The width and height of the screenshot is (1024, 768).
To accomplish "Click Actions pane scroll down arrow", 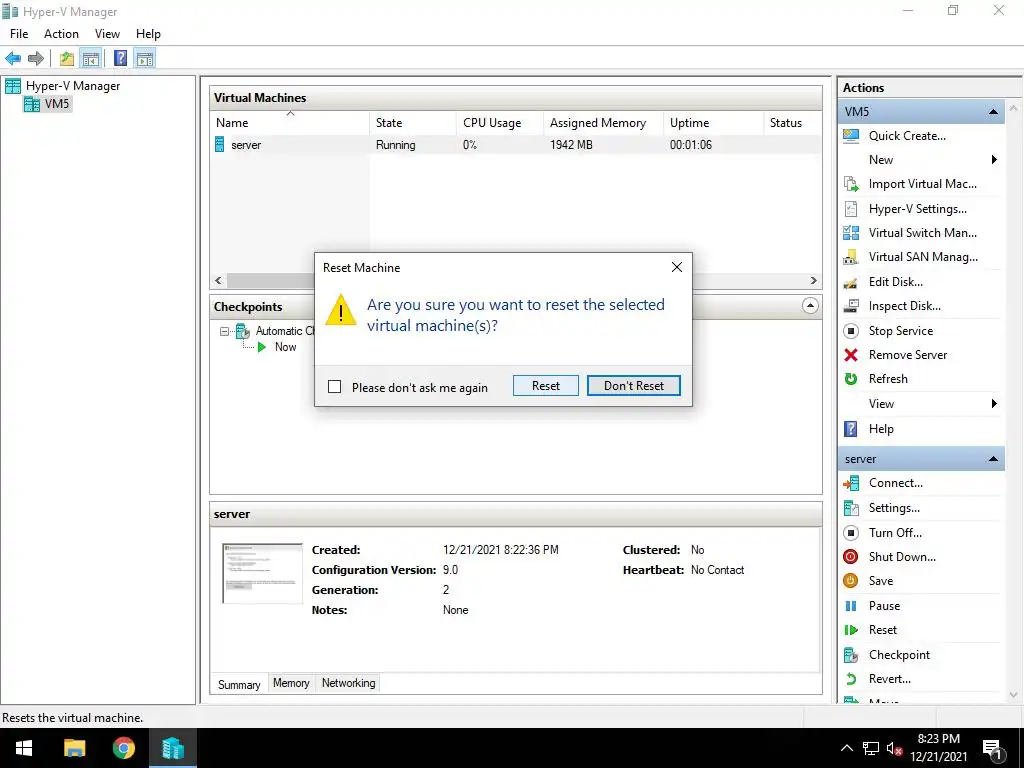I will (1014, 696).
